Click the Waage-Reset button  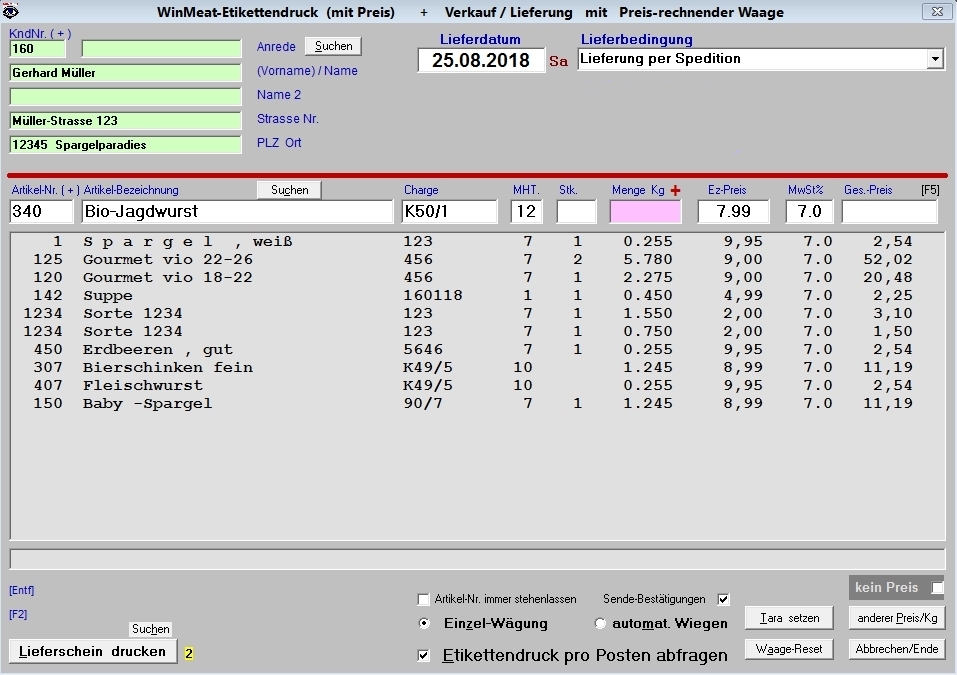789,649
